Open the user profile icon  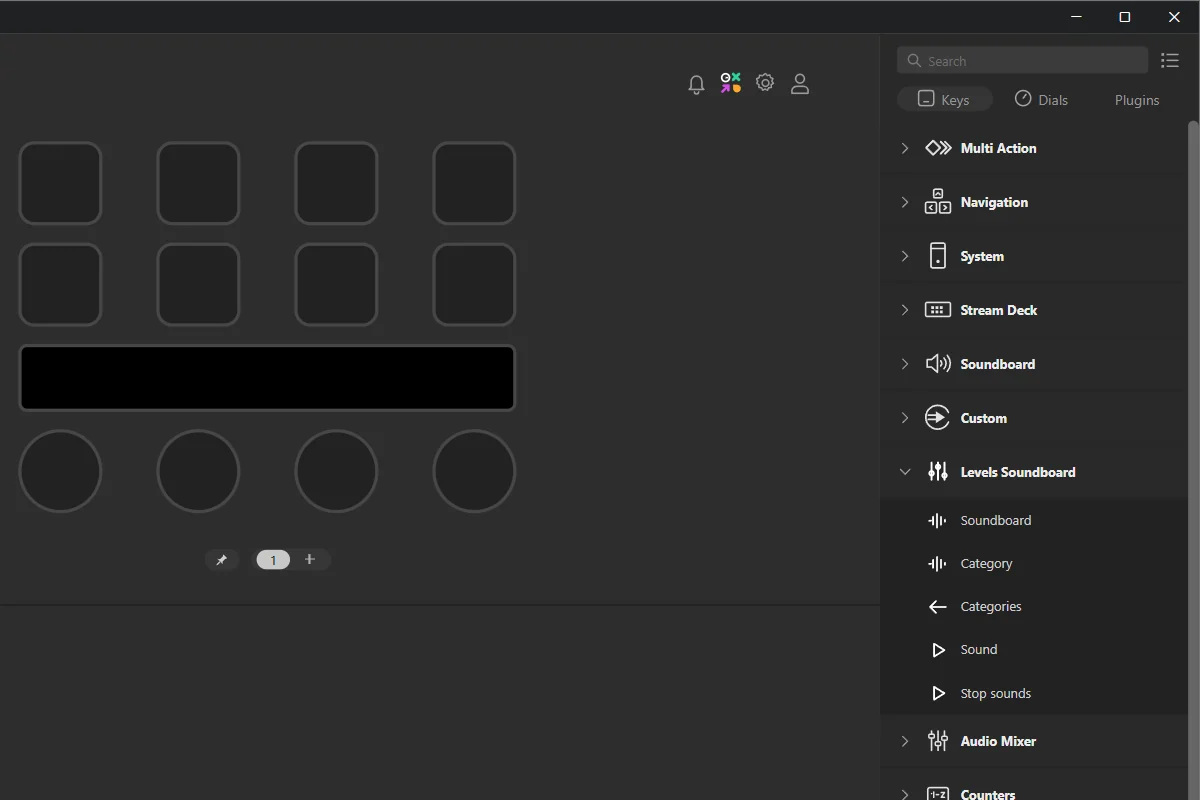(800, 84)
